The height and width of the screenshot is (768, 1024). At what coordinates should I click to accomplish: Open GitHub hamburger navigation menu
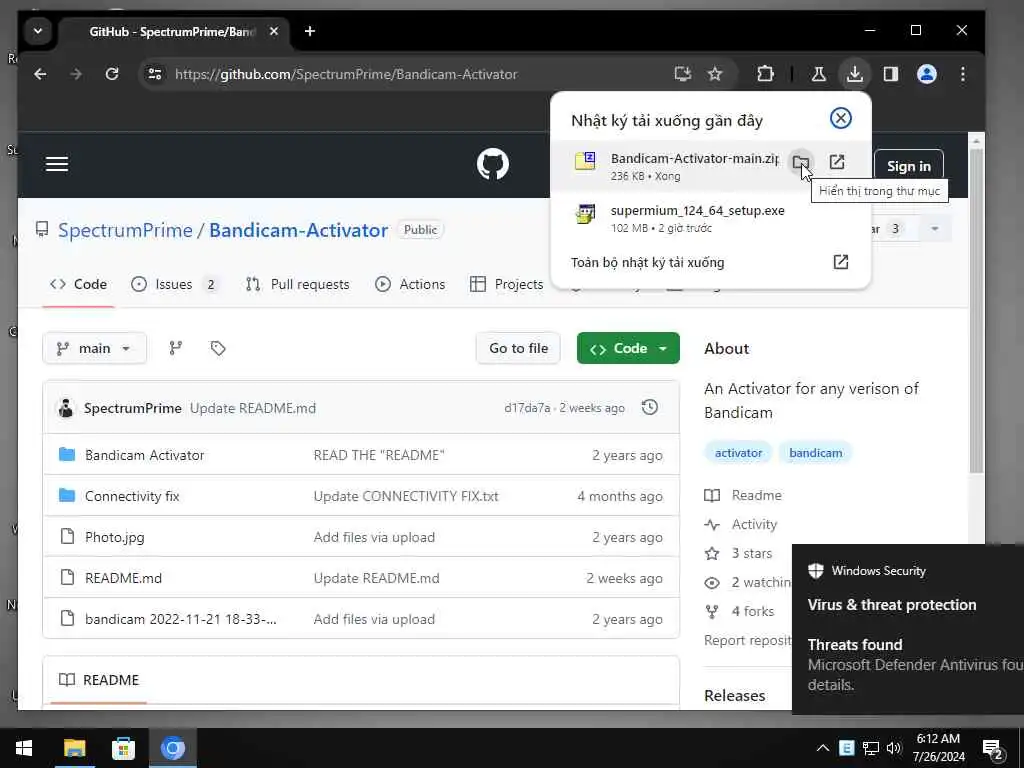pos(57,164)
